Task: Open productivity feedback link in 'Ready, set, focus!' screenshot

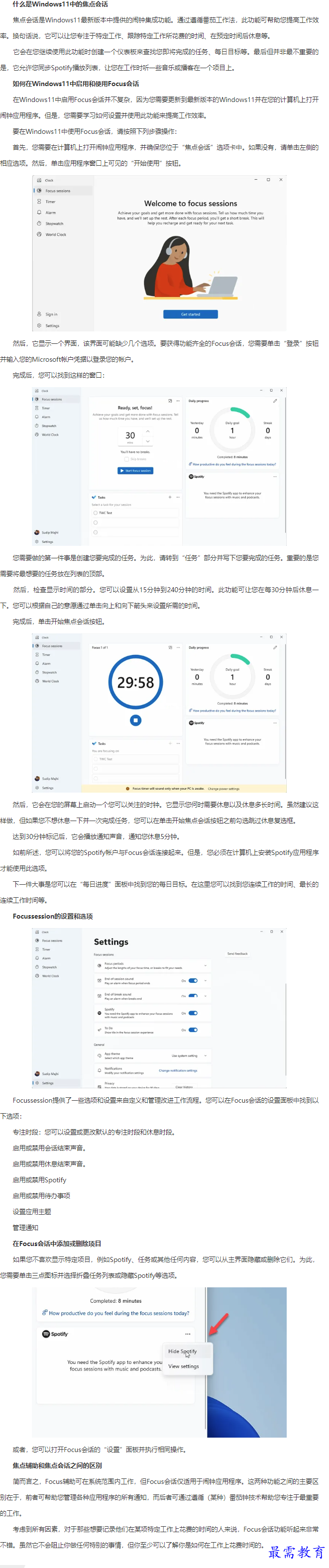Action: coord(232,464)
